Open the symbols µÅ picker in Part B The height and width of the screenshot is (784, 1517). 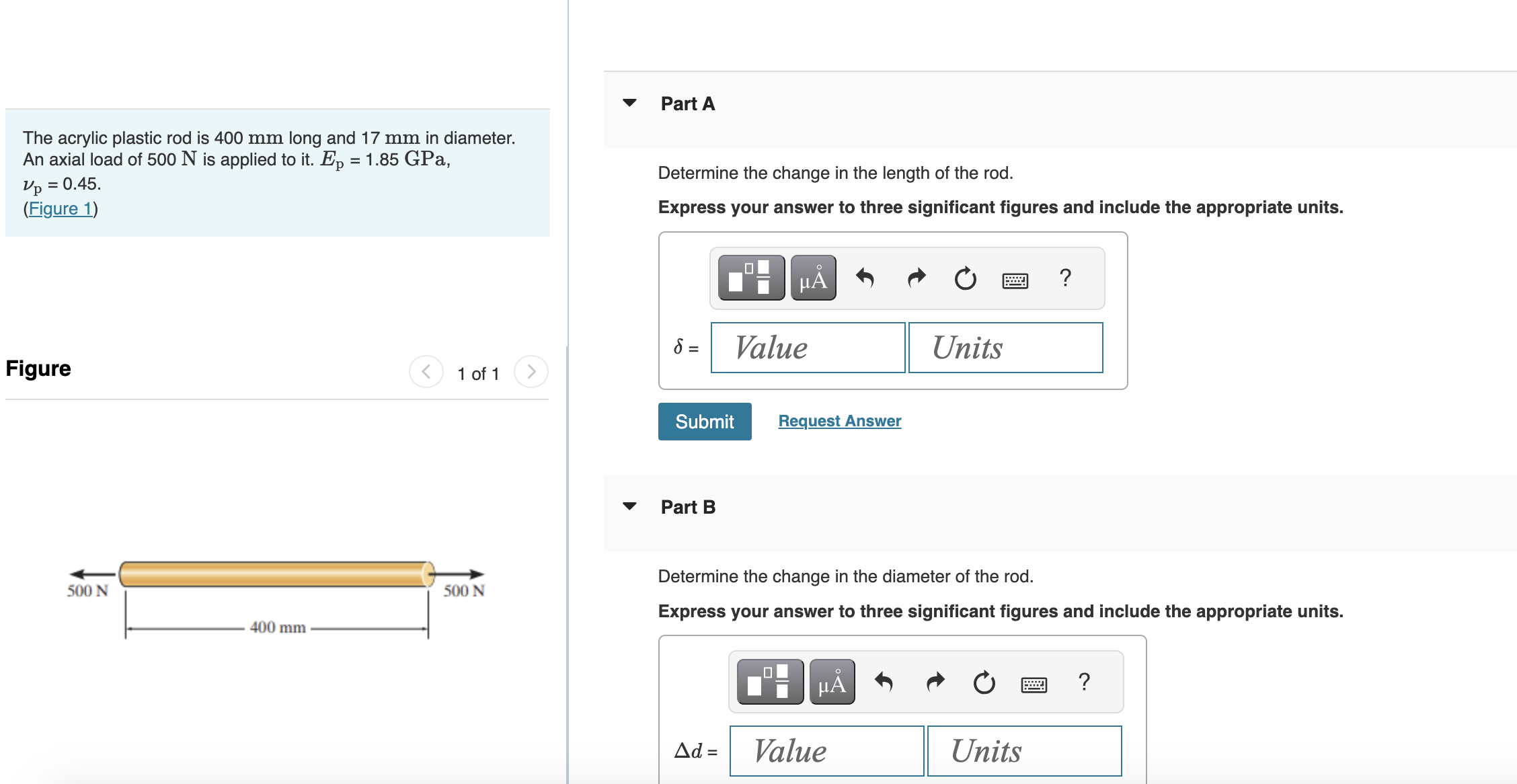(832, 682)
